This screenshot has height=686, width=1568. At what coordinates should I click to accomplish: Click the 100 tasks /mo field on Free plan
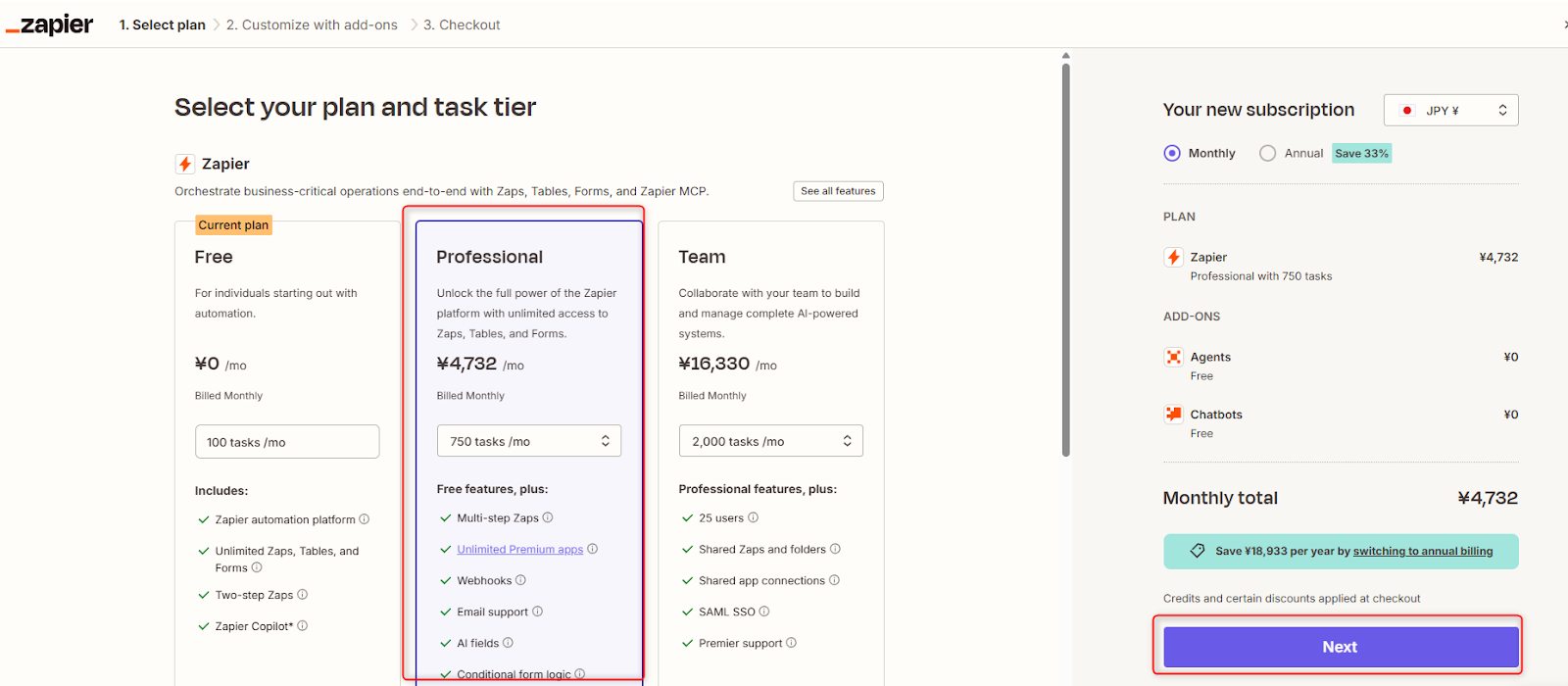click(x=287, y=442)
